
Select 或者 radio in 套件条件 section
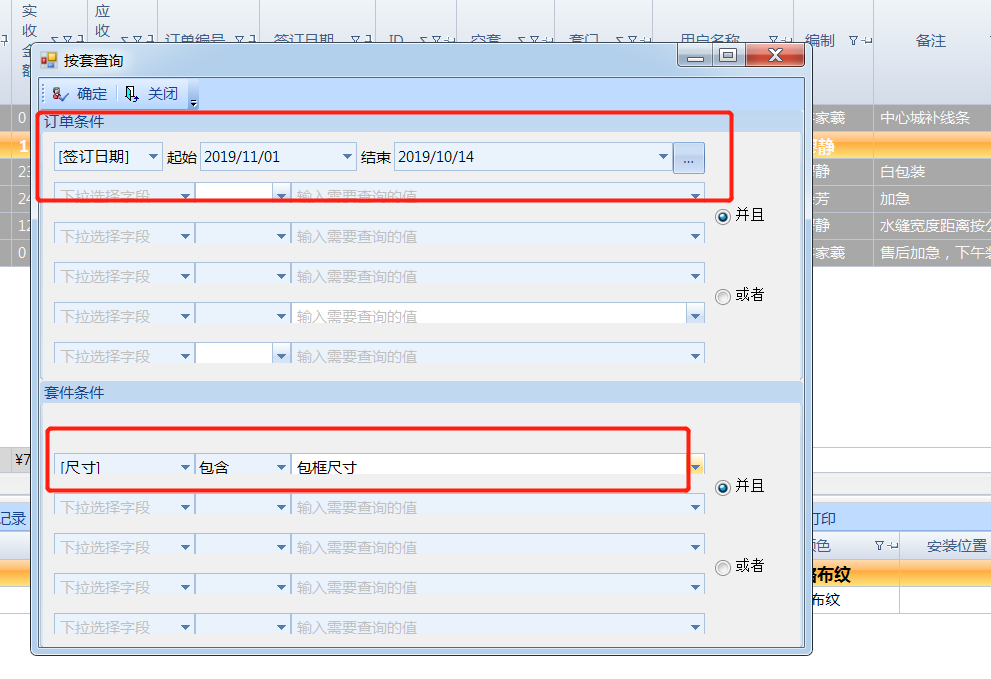pyautogui.click(x=723, y=567)
